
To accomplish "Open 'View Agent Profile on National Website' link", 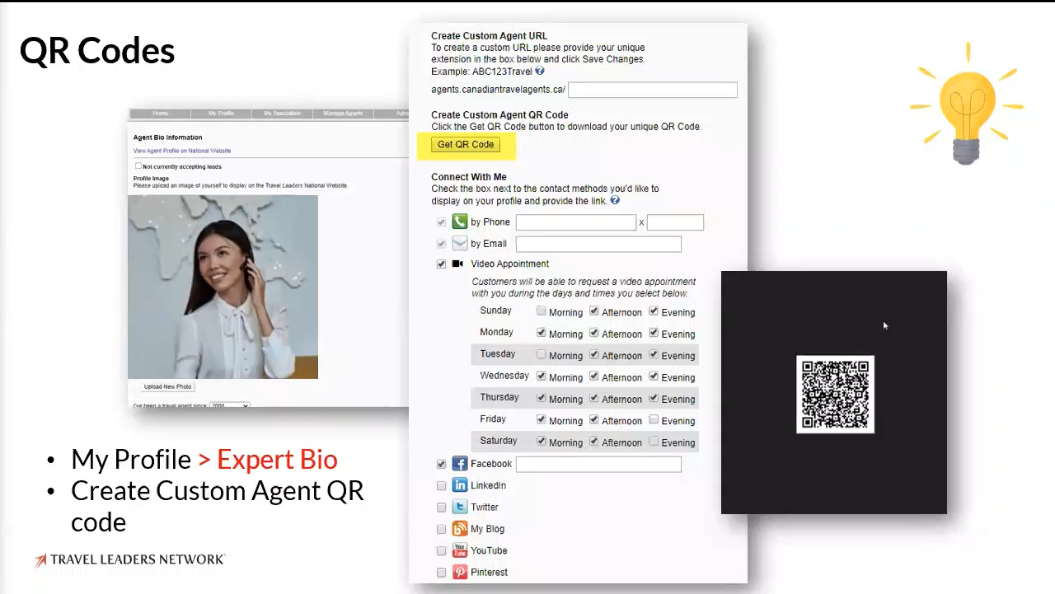I will [182, 151].
